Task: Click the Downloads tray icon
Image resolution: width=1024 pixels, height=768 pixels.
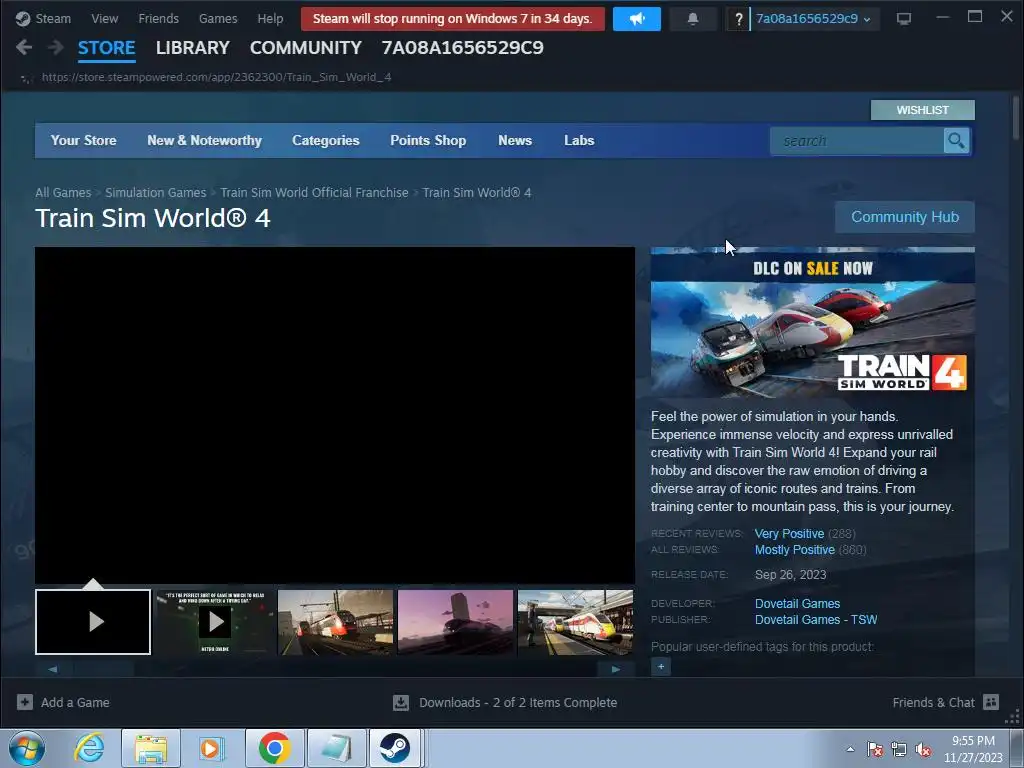Action: (401, 702)
